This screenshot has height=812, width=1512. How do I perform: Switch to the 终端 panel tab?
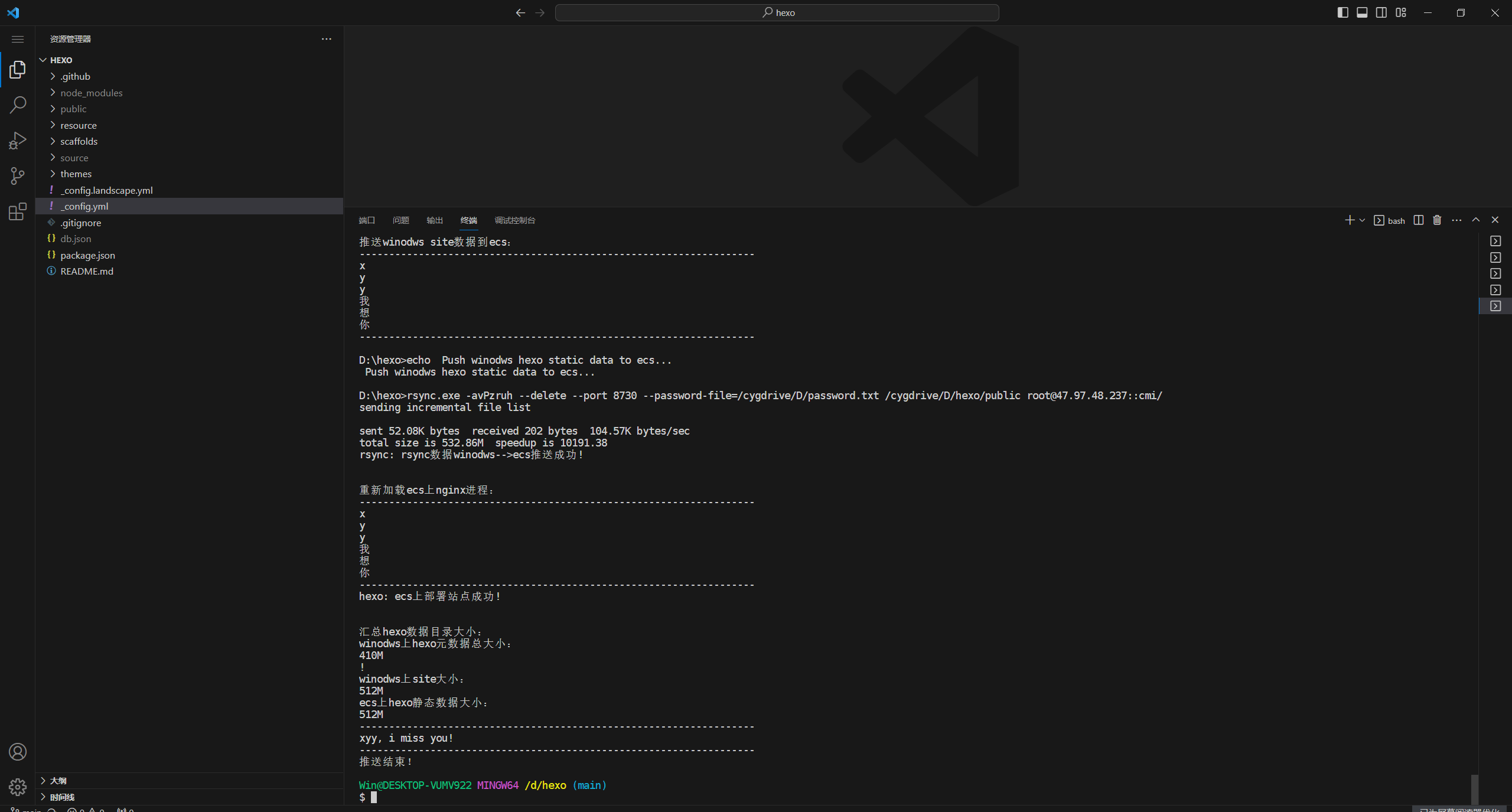(469, 220)
